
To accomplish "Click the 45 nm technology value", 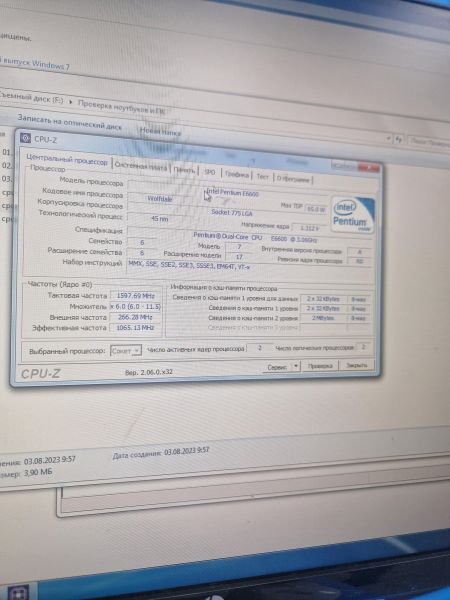I will pyautogui.click(x=160, y=218).
